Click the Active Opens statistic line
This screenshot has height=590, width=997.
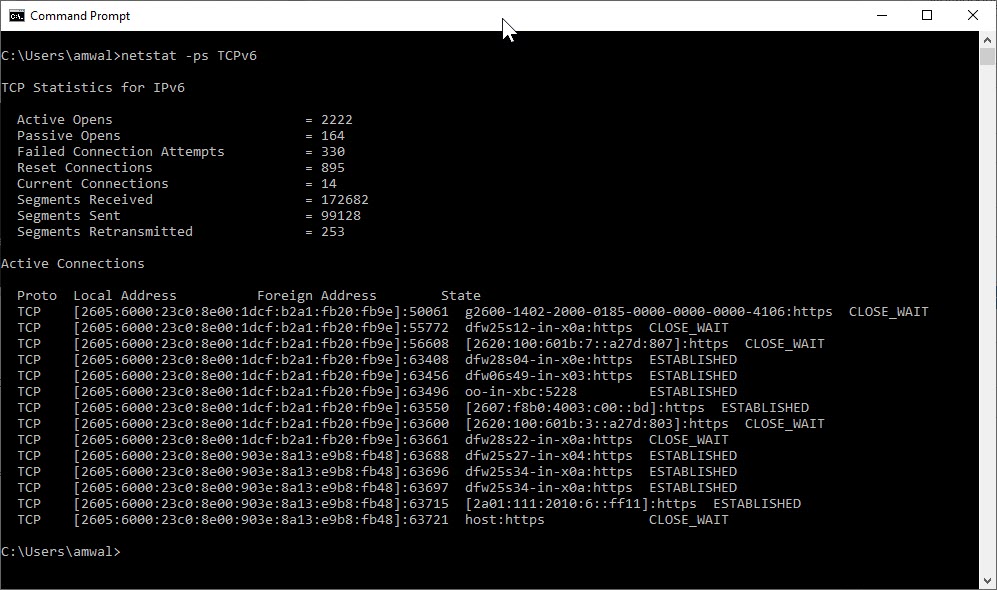(64, 119)
